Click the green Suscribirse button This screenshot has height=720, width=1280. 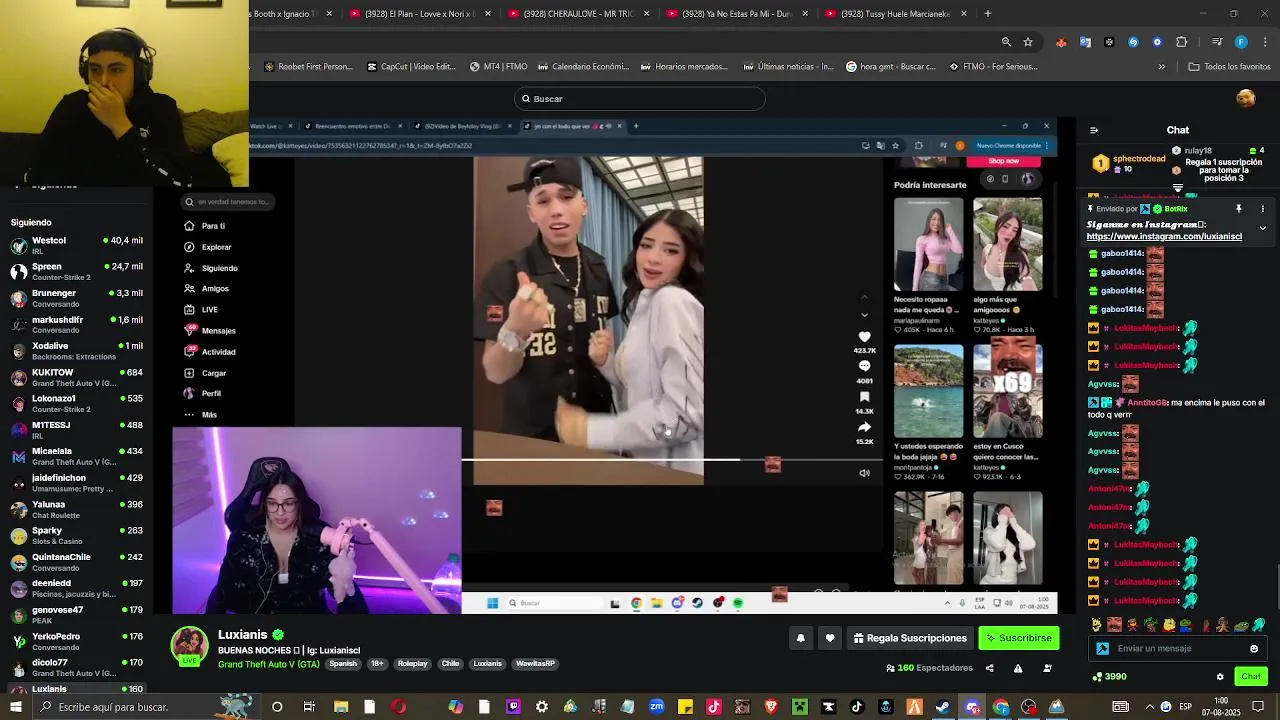pyautogui.click(x=1018, y=638)
